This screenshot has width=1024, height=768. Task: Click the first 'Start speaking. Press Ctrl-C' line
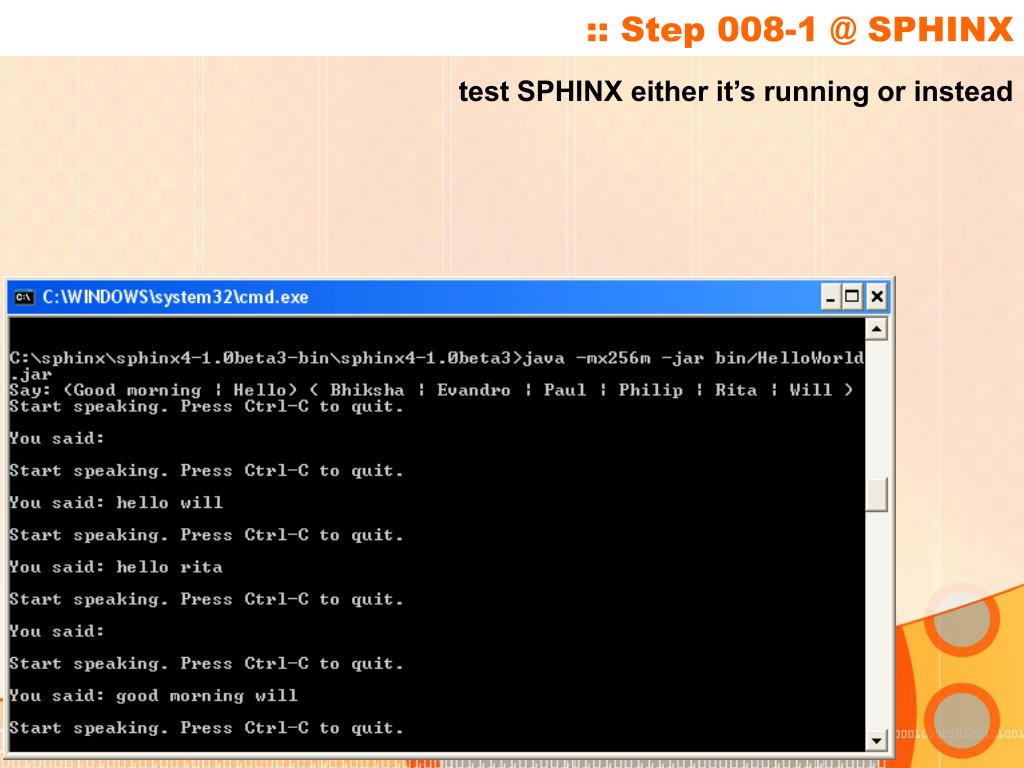coord(206,406)
